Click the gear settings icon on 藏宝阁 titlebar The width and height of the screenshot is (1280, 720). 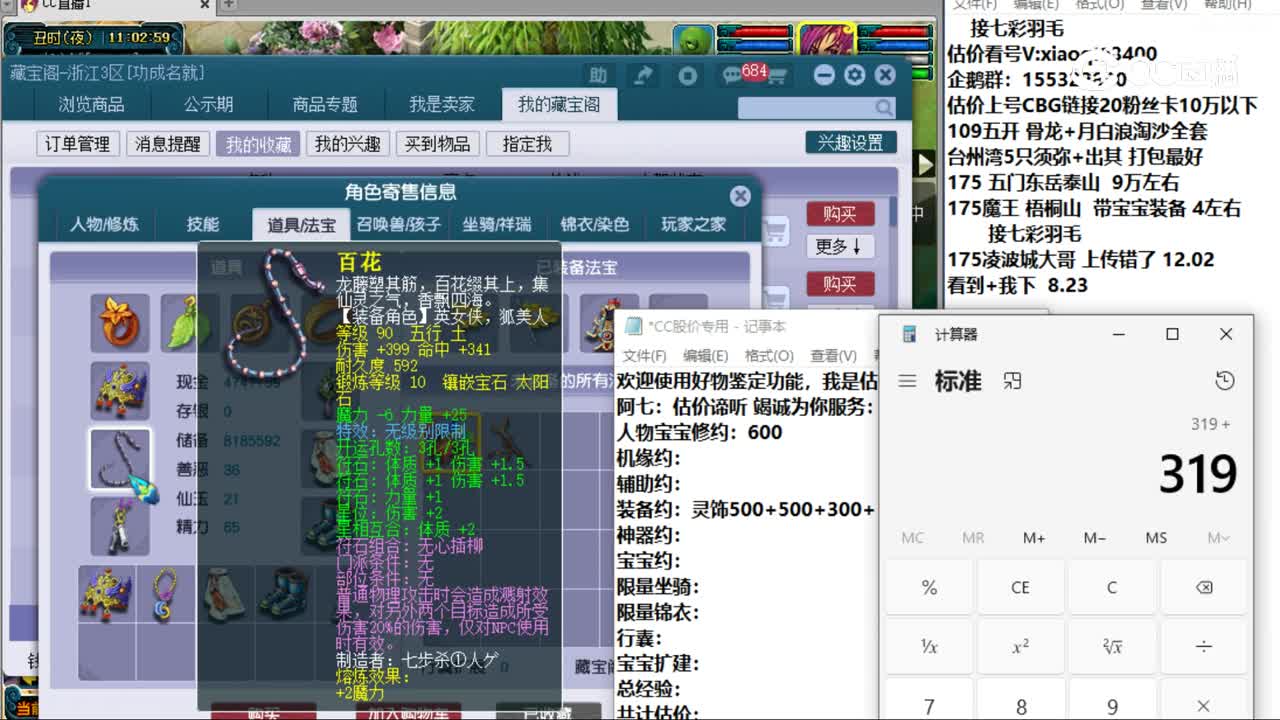854,75
